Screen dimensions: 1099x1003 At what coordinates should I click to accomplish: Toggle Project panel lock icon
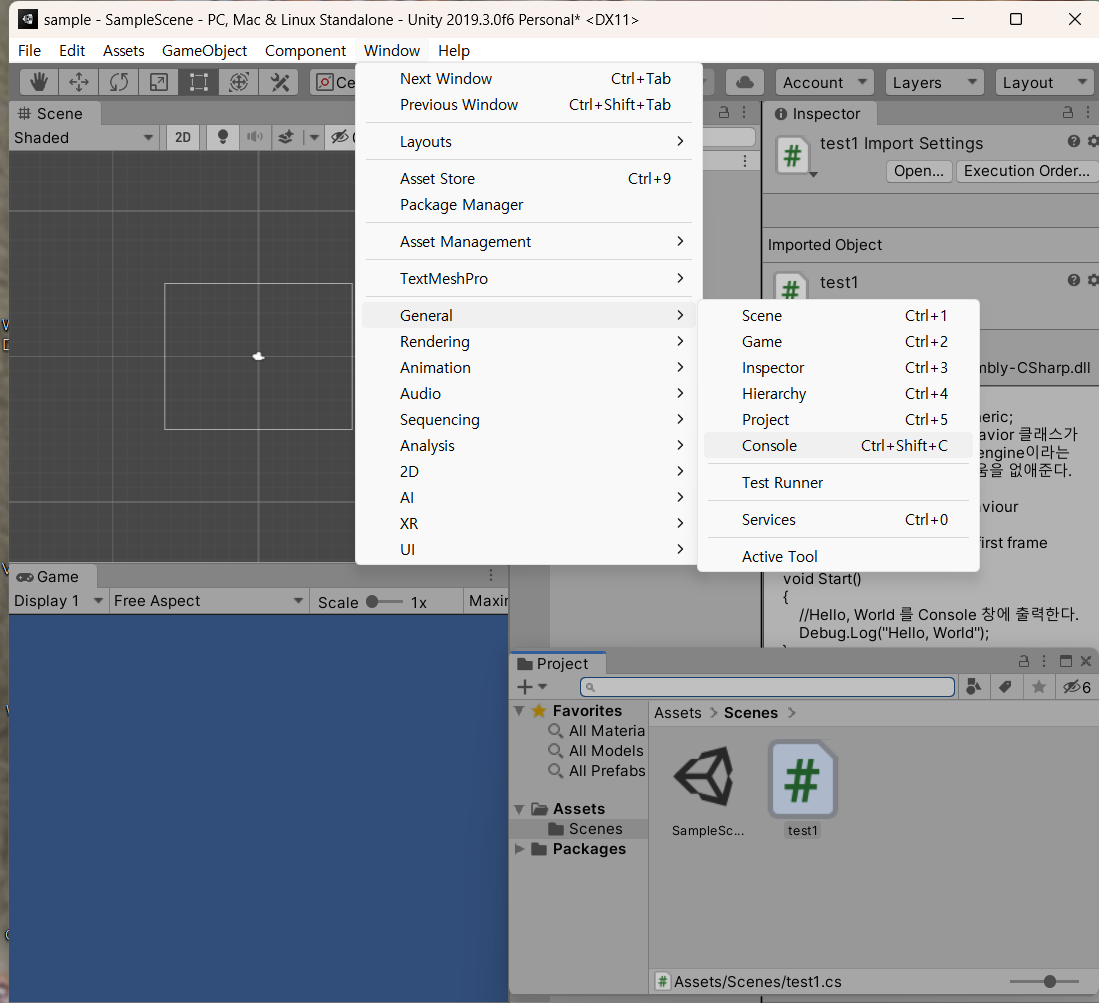(1023, 661)
